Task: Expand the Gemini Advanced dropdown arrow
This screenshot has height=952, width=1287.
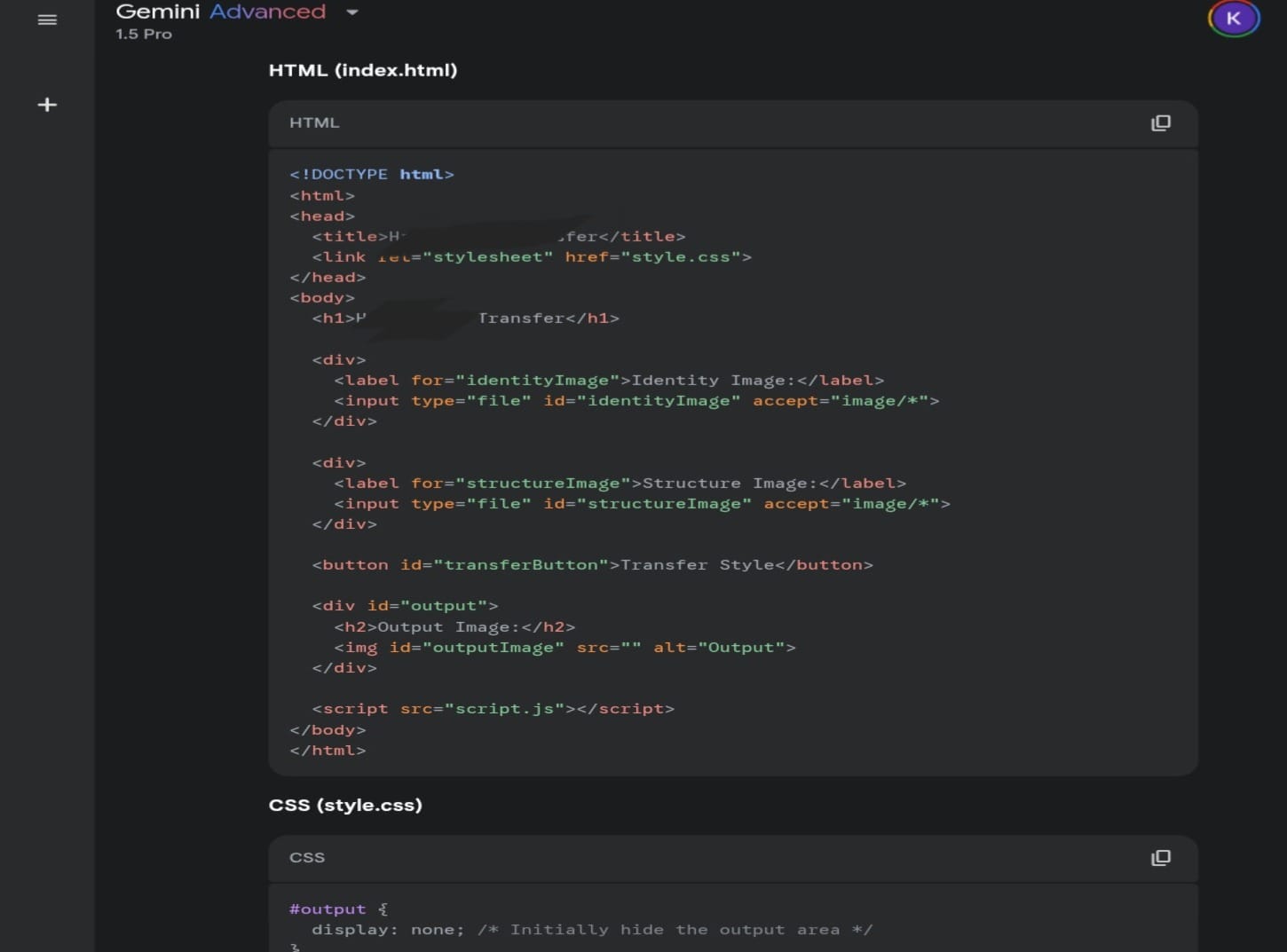Action: (x=352, y=12)
